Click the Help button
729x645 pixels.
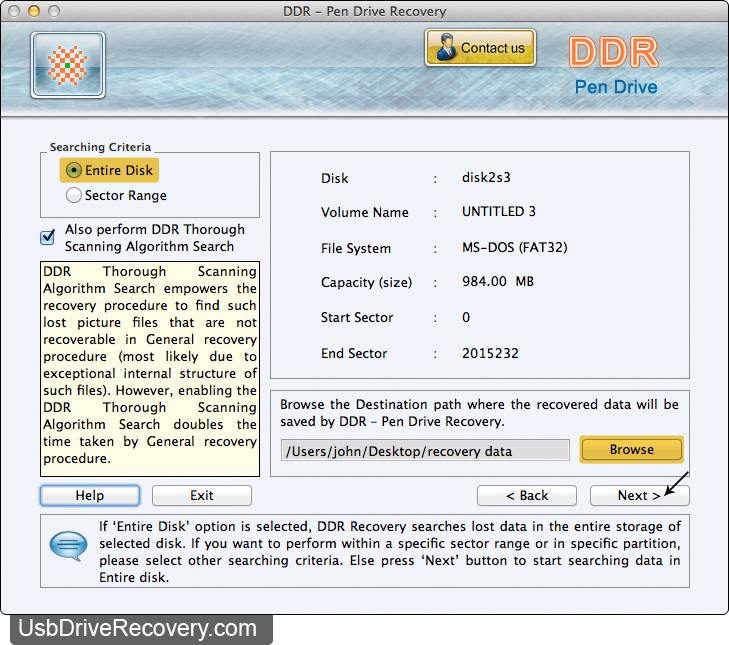(x=90, y=496)
